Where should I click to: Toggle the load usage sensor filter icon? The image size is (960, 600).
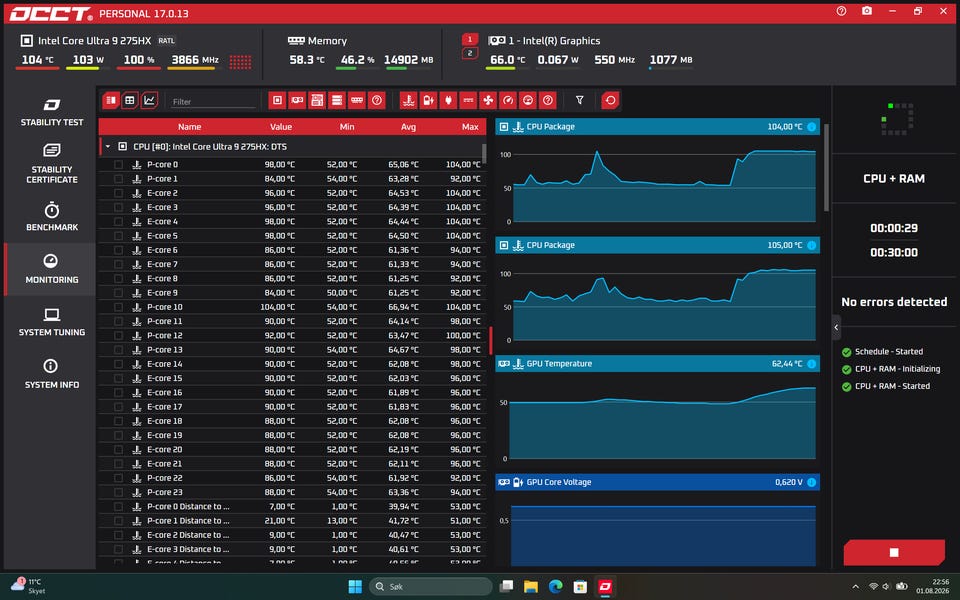pyautogui.click(x=528, y=100)
